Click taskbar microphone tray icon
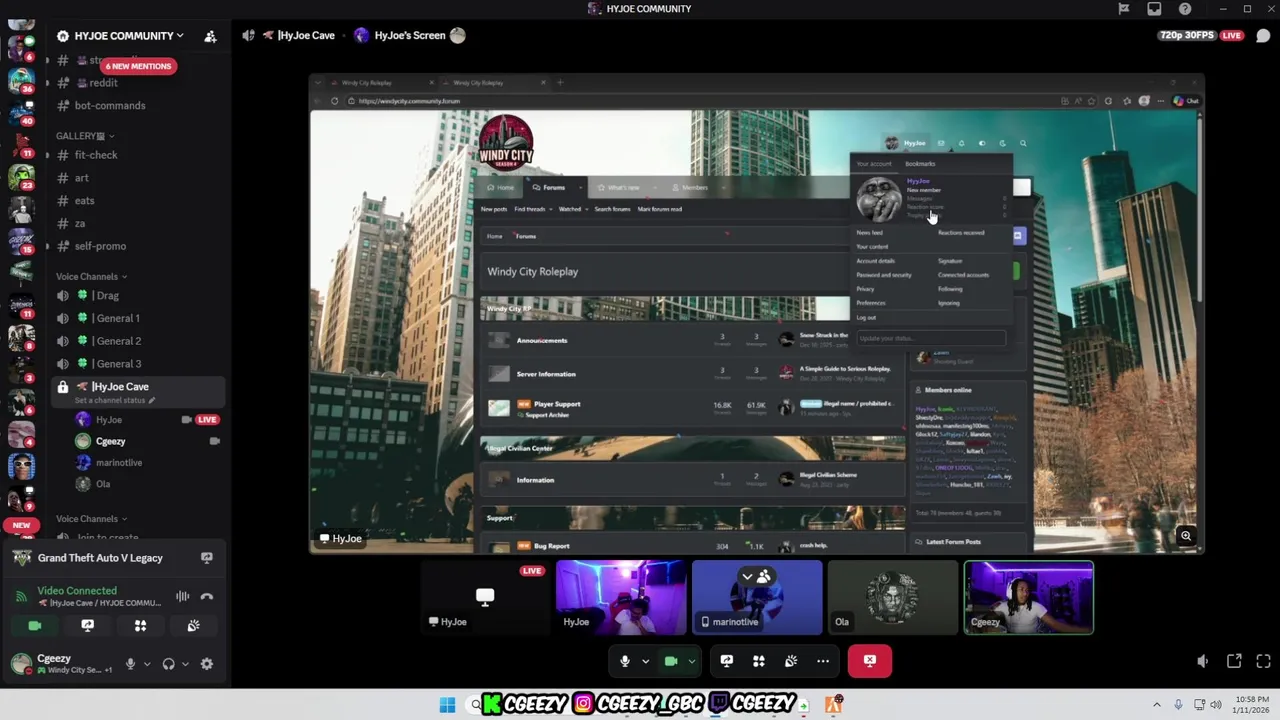Screen dimensions: 1280x720 tap(1178, 705)
